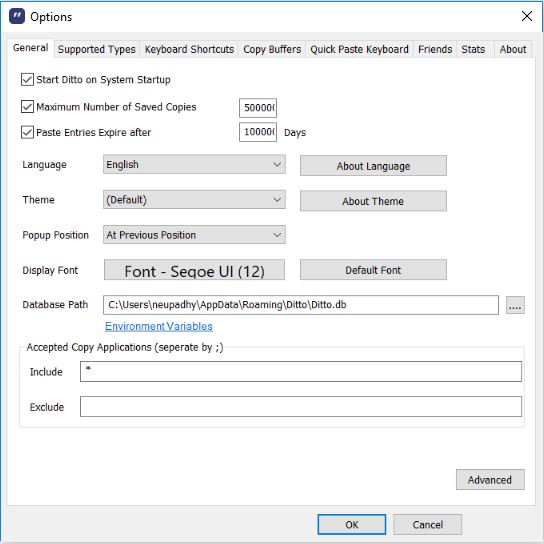
Task: Go to the Friends tab
Action: click(x=435, y=49)
